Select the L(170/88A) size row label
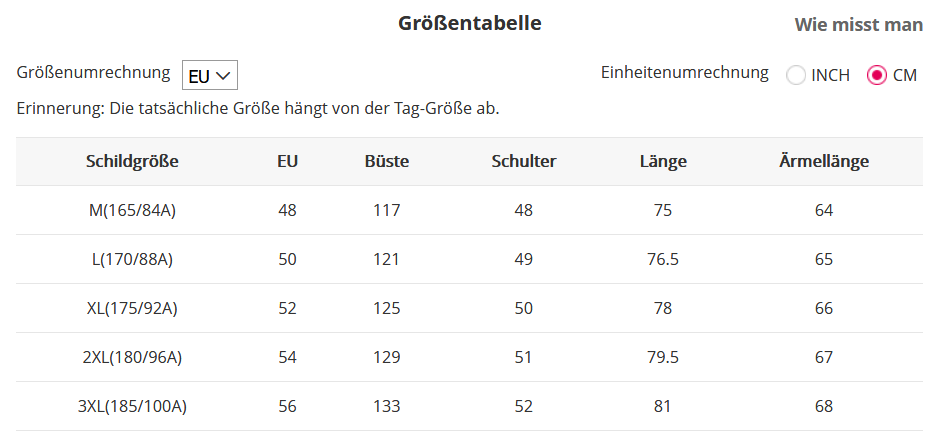The width and height of the screenshot is (934, 434). pyautogui.click(x=132, y=259)
